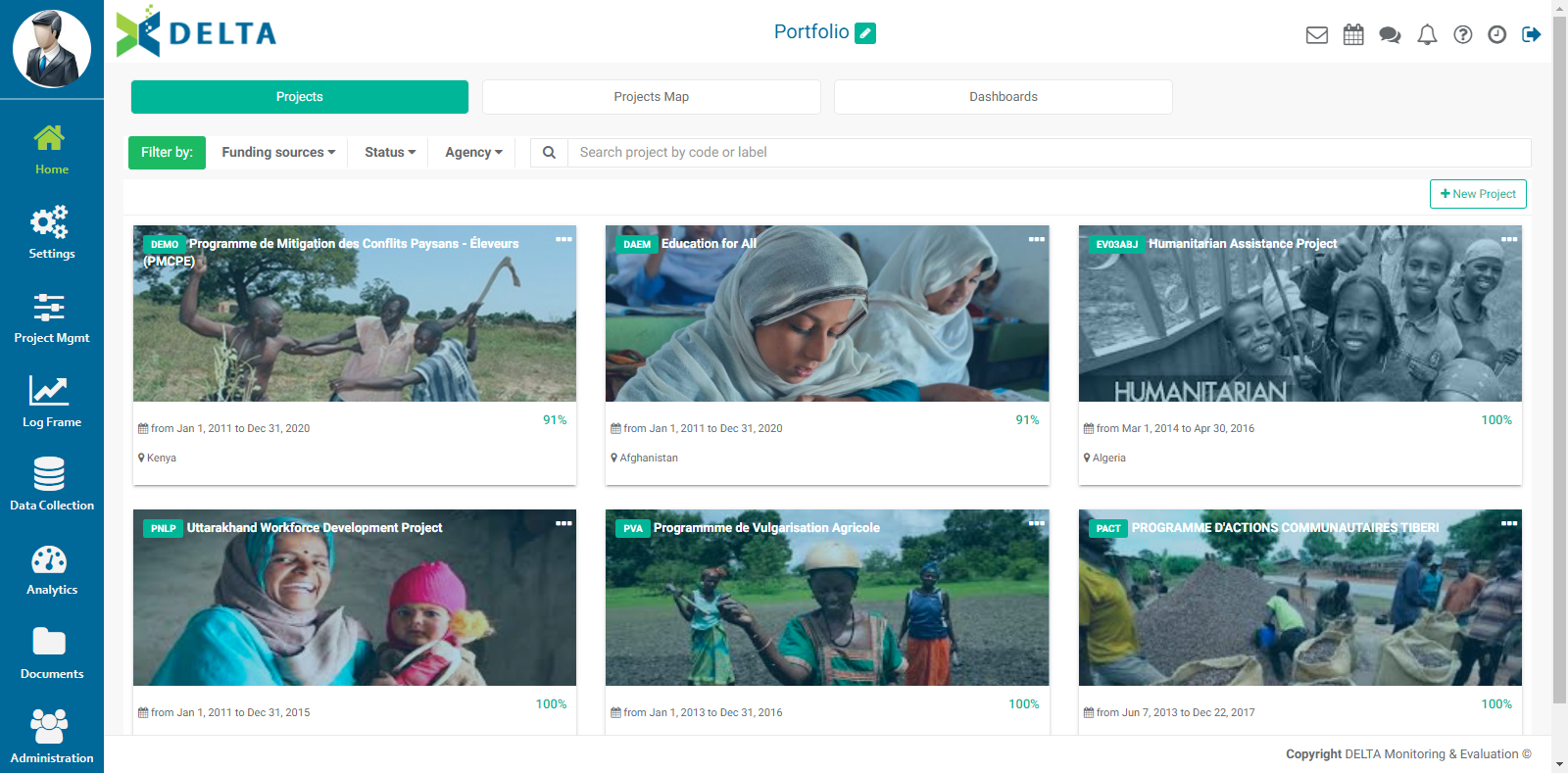This screenshot has height=773, width=1568.
Task: Open options menu on Uttarakhand Workforce card
Action: (563, 523)
